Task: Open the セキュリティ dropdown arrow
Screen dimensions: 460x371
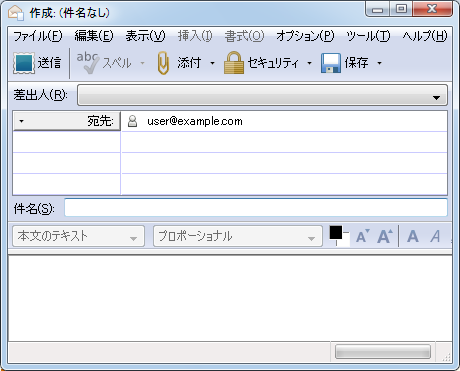Action: click(309, 63)
